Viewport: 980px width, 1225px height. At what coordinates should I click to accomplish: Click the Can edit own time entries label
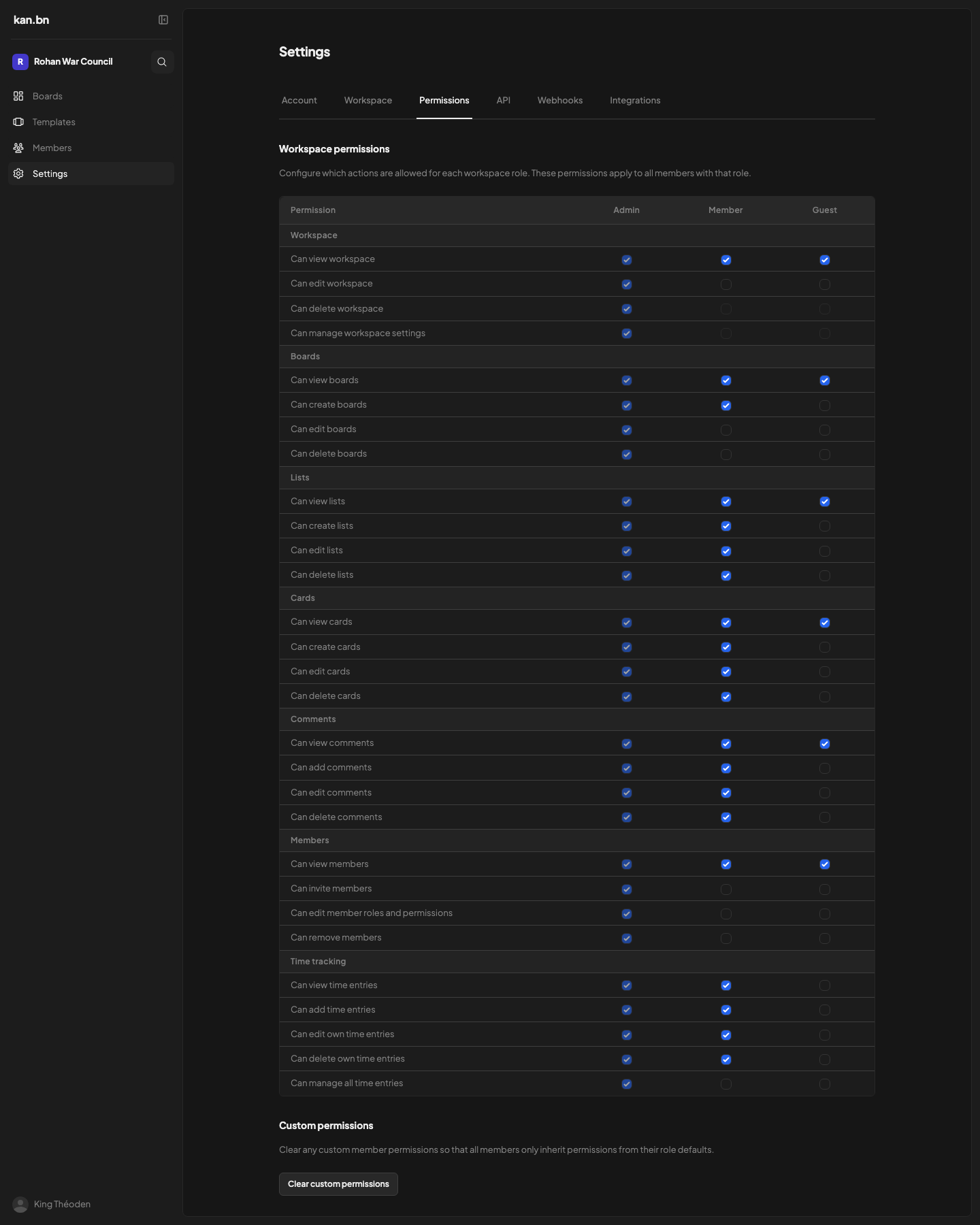[x=342, y=1034]
